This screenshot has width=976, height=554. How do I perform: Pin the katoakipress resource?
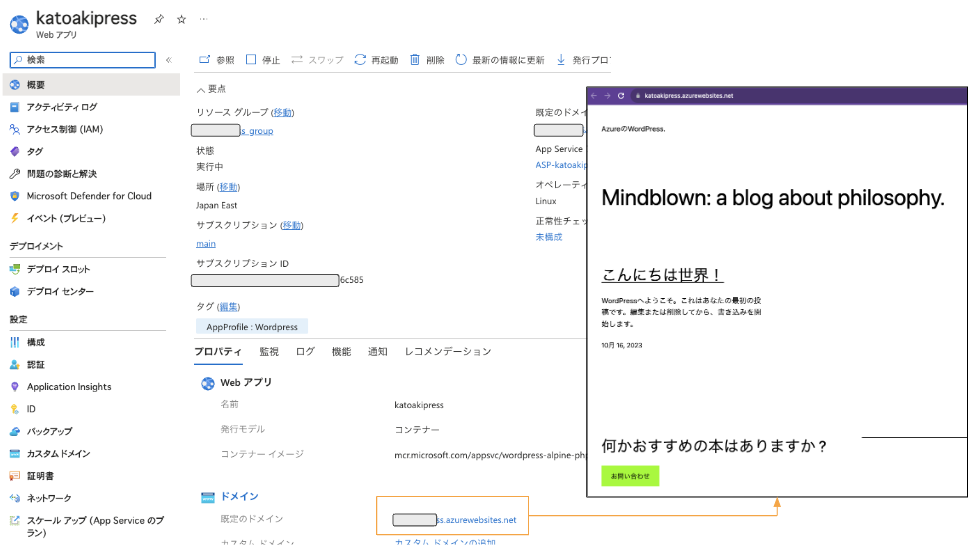click(159, 19)
